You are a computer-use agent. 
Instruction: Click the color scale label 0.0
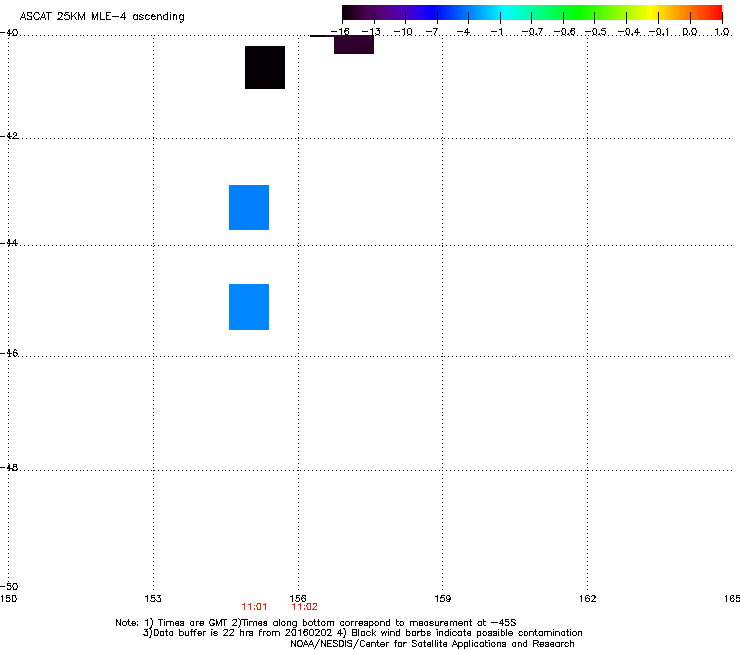690,32
